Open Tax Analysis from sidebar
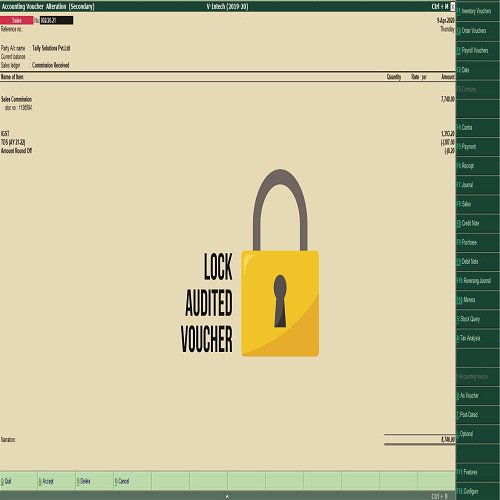Viewport: 500px width, 500px height. (x=478, y=338)
